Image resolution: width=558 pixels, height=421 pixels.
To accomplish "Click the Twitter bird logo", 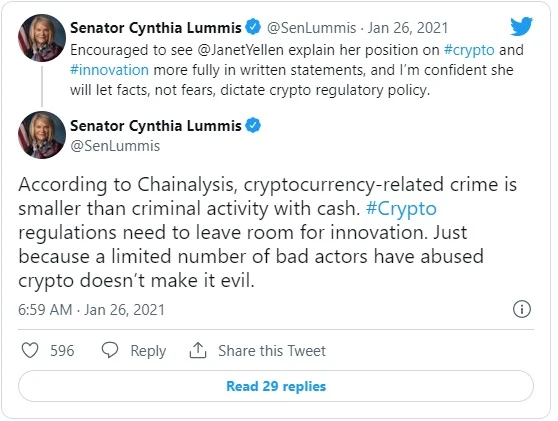I will [521, 26].
